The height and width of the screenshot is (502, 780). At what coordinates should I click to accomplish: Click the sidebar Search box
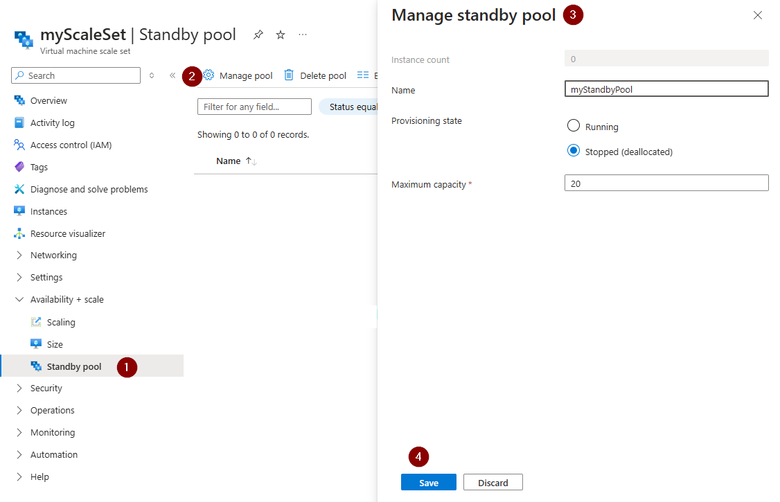[76, 76]
